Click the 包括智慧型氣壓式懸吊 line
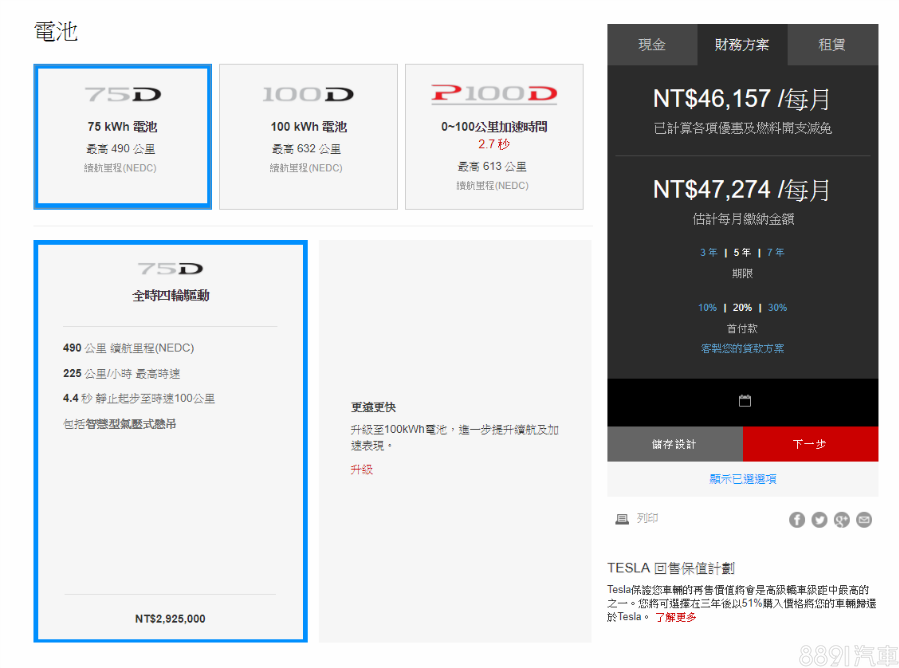Viewport: 899px width, 668px height. pyautogui.click(x=119, y=424)
